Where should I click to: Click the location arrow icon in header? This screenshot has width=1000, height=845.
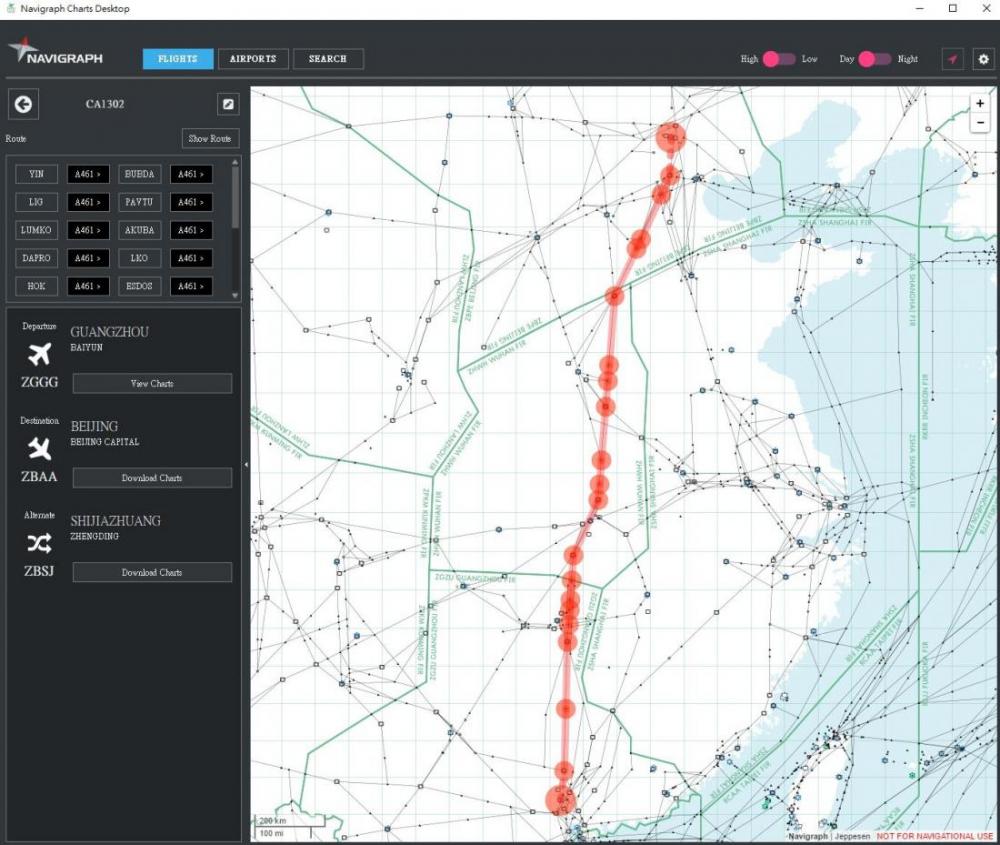952,59
